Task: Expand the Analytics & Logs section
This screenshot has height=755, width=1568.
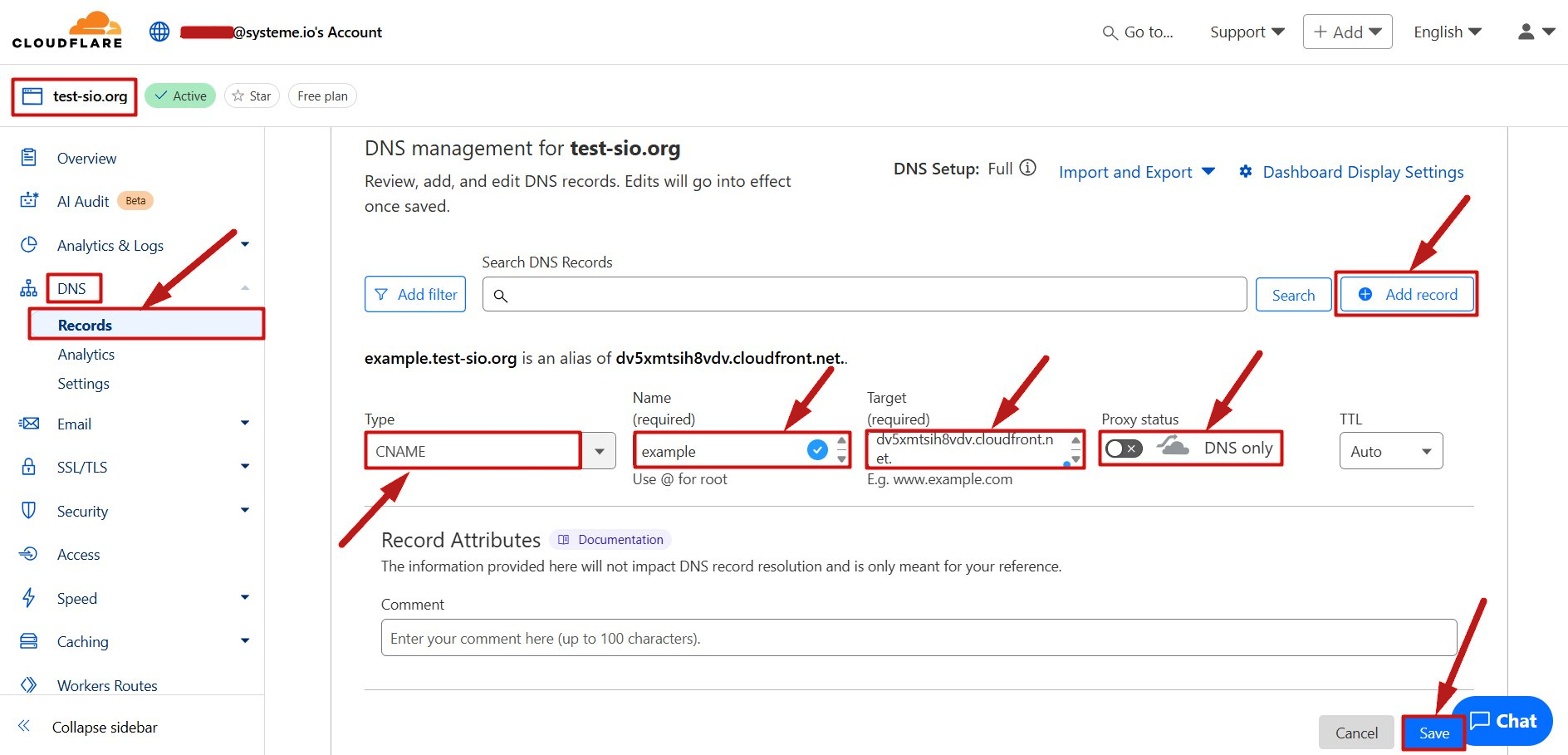Action: click(x=245, y=244)
